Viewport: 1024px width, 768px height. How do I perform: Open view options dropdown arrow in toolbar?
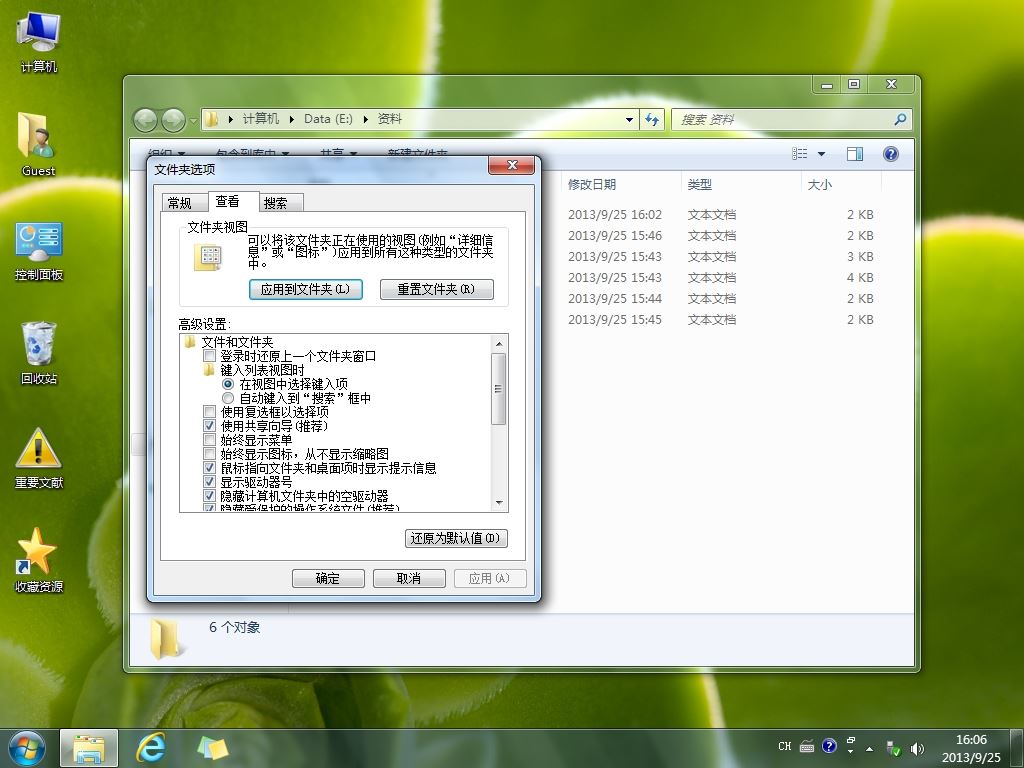(x=822, y=153)
